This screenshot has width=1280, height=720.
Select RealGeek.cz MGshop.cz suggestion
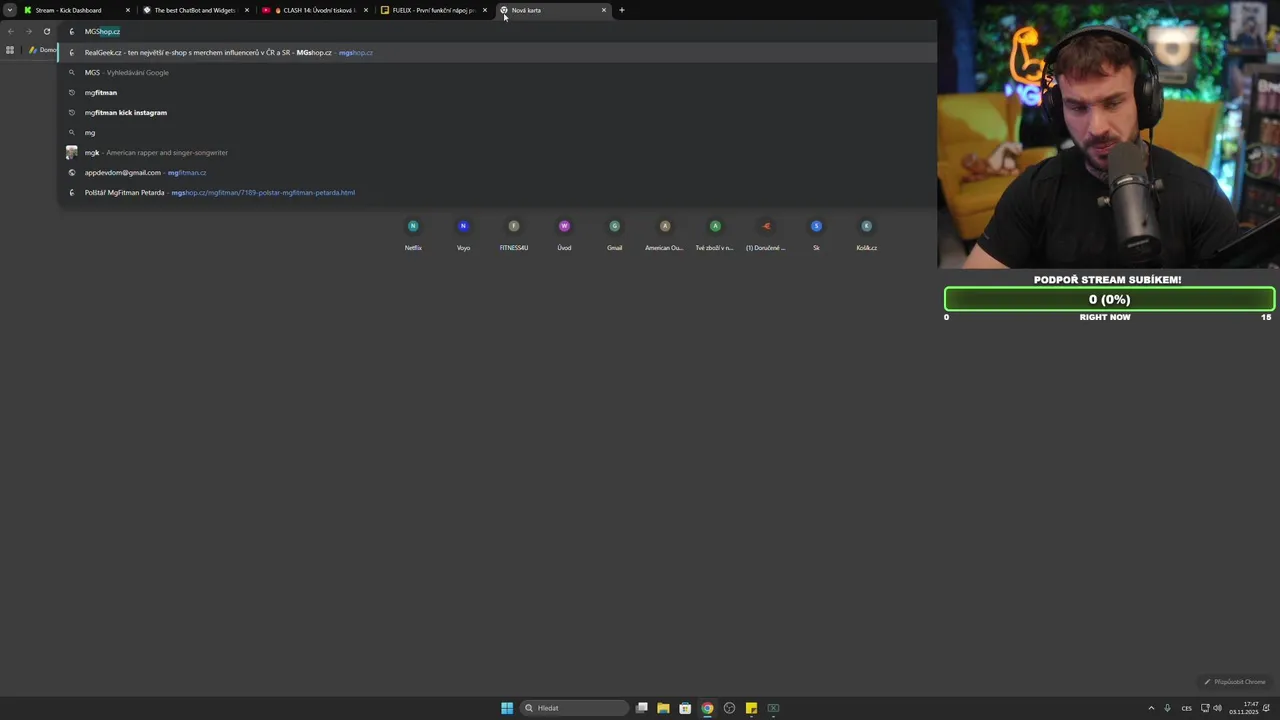pyautogui.click(x=497, y=52)
